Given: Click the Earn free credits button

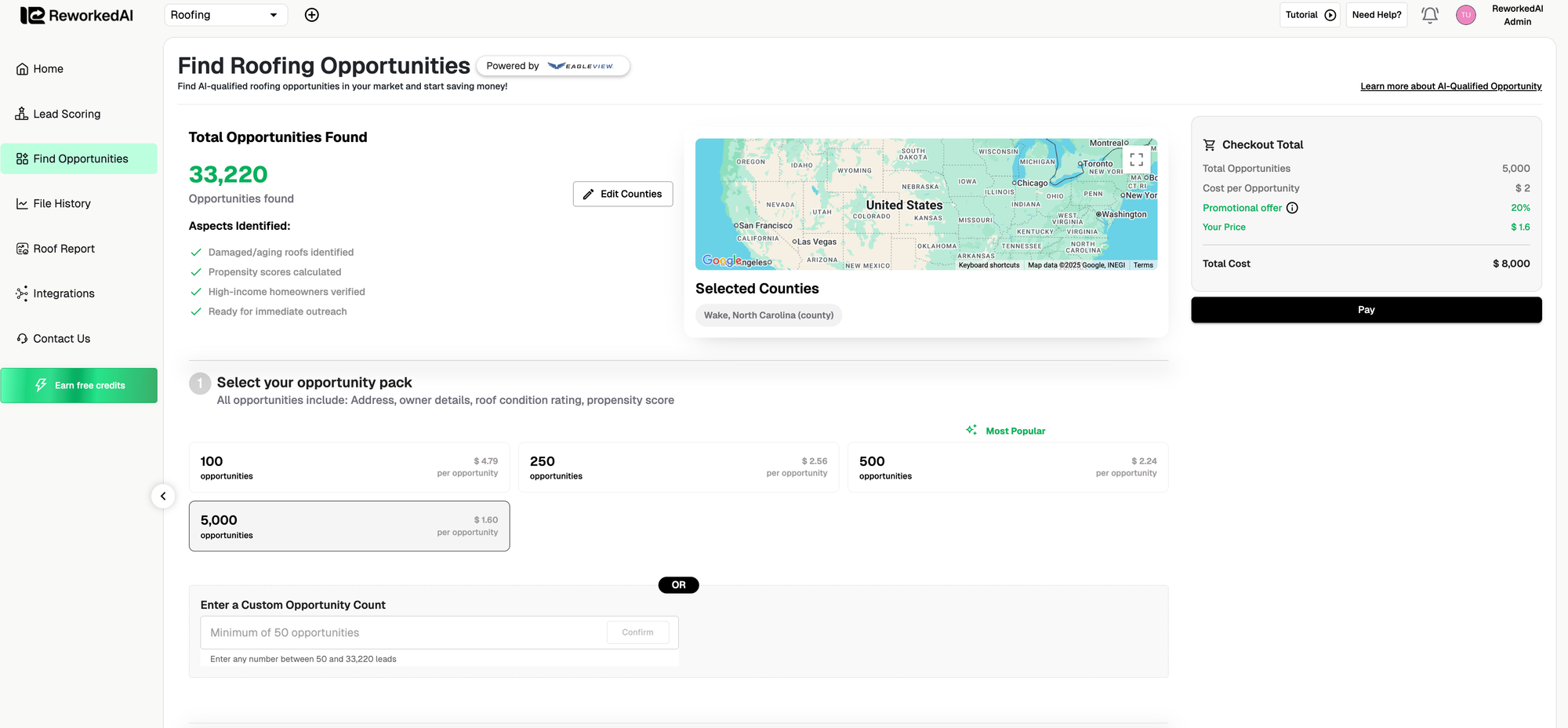Looking at the screenshot, I should (x=79, y=386).
